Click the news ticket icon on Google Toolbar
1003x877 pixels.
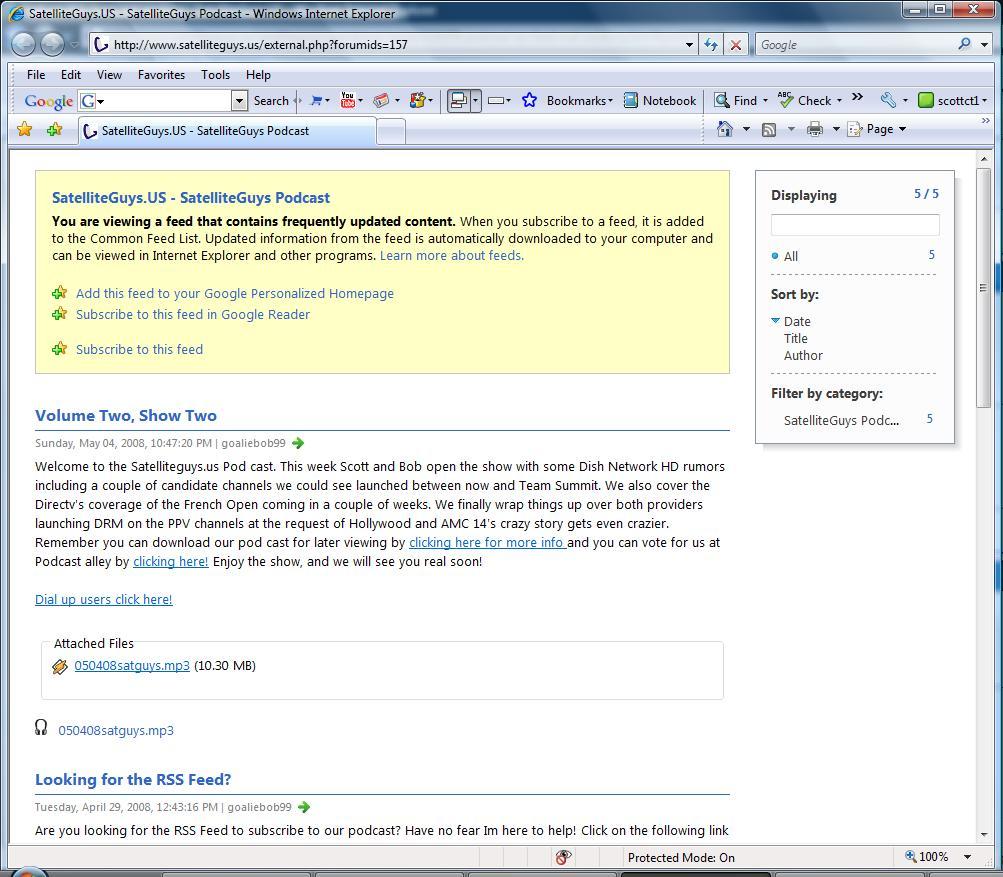(x=381, y=100)
